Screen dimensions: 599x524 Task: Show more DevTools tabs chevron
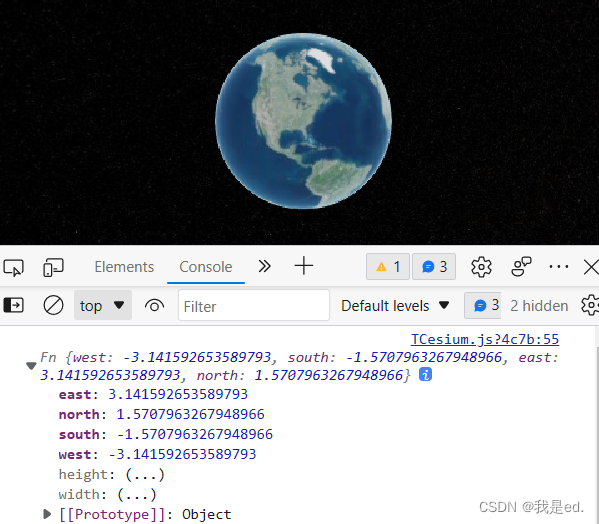tap(264, 266)
